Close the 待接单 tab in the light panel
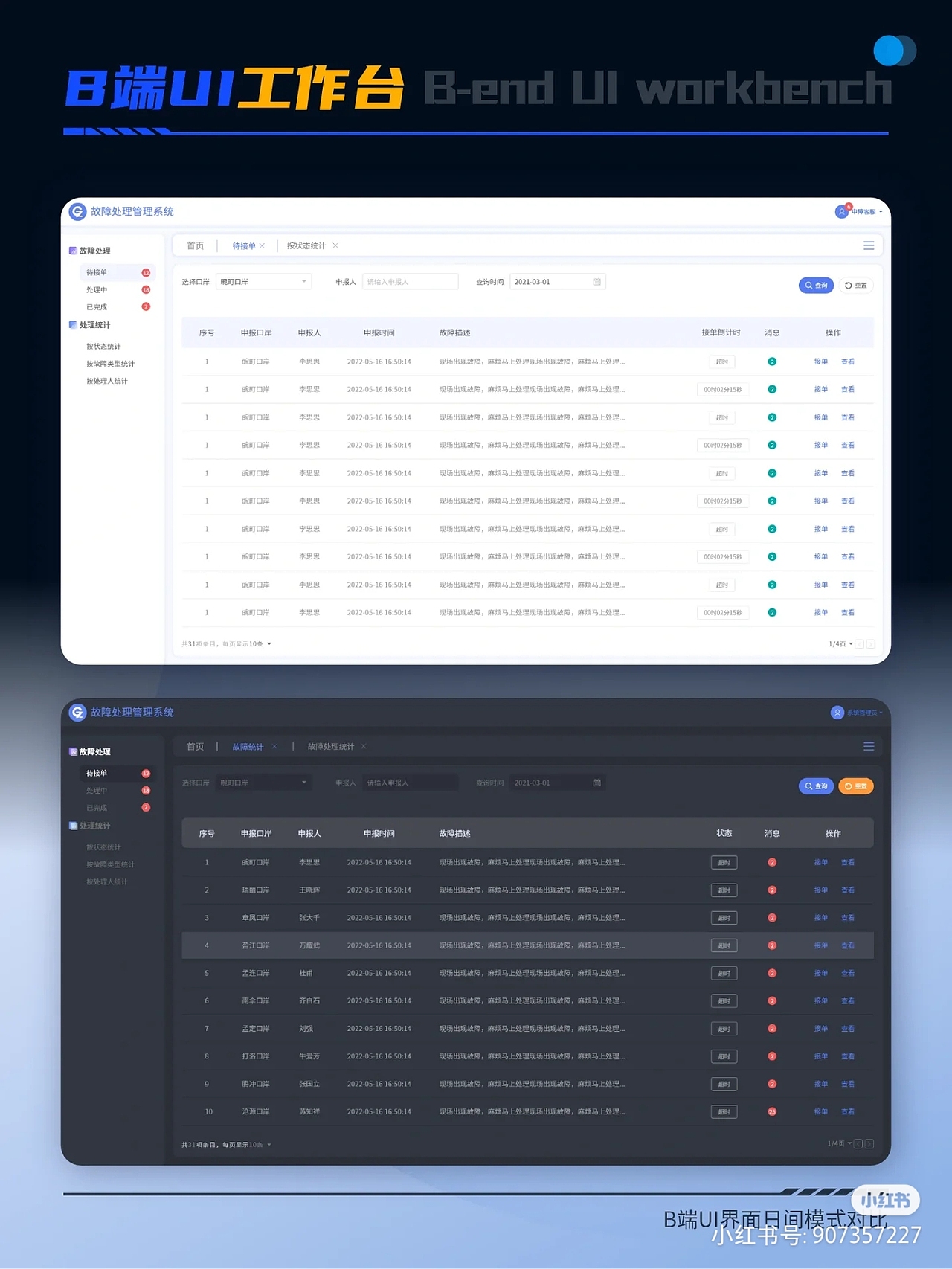This screenshot has width=952, height=1269. (262, 245)
